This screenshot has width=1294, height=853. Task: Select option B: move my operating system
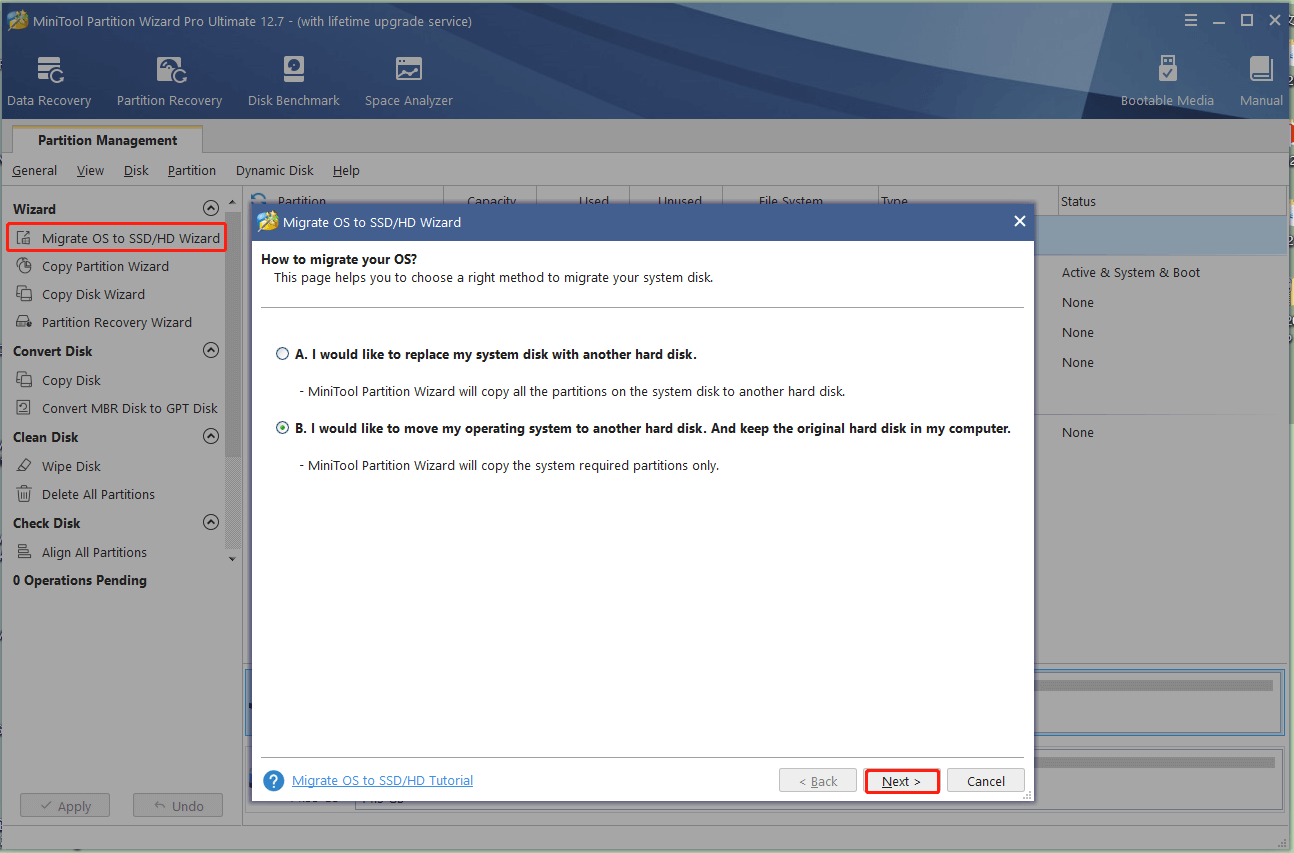(282, 428)
